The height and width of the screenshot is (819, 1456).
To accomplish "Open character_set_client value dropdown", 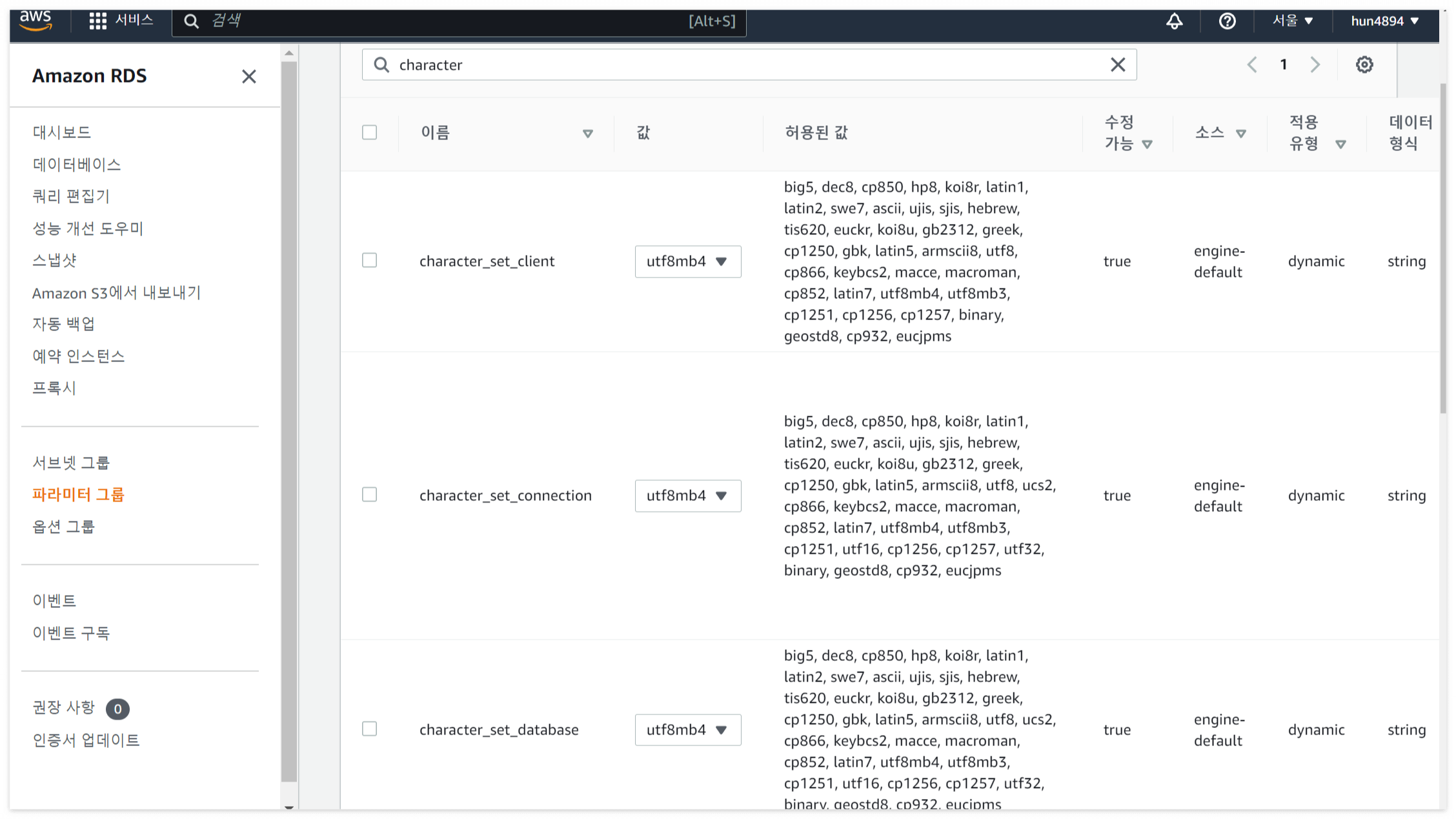I will [687, 261].
